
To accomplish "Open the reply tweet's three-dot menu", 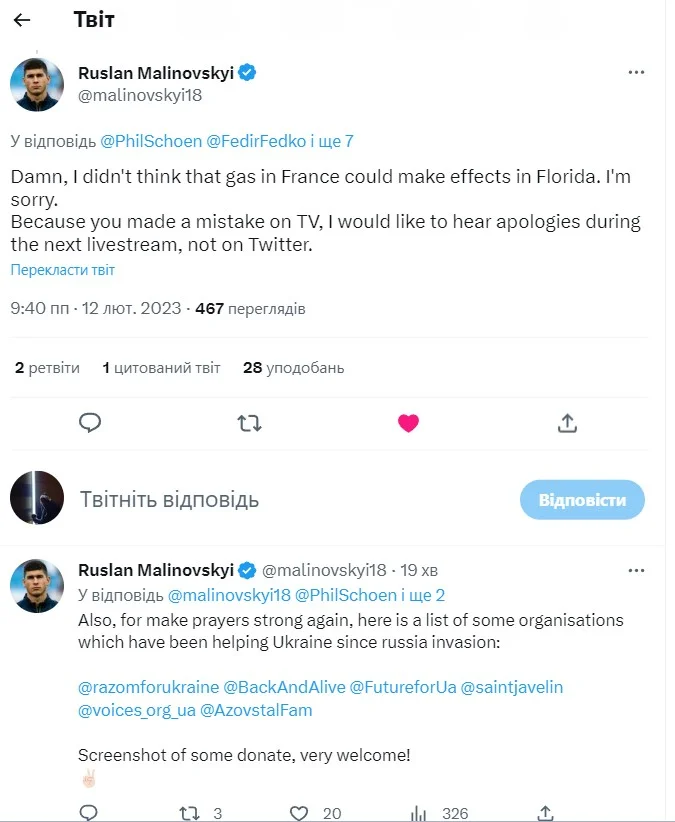I will (636, 570).
